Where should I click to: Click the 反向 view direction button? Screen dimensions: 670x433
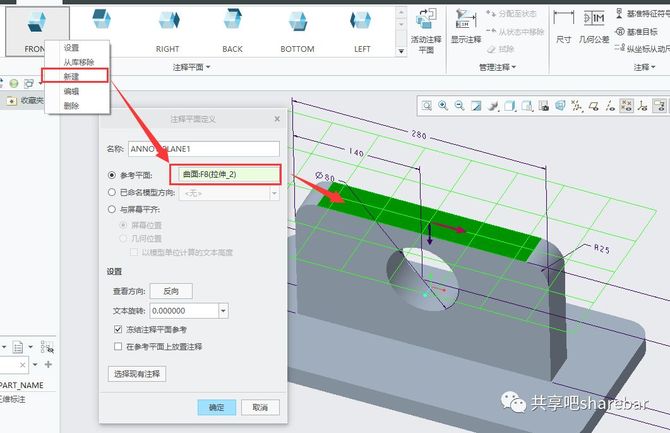171,291
